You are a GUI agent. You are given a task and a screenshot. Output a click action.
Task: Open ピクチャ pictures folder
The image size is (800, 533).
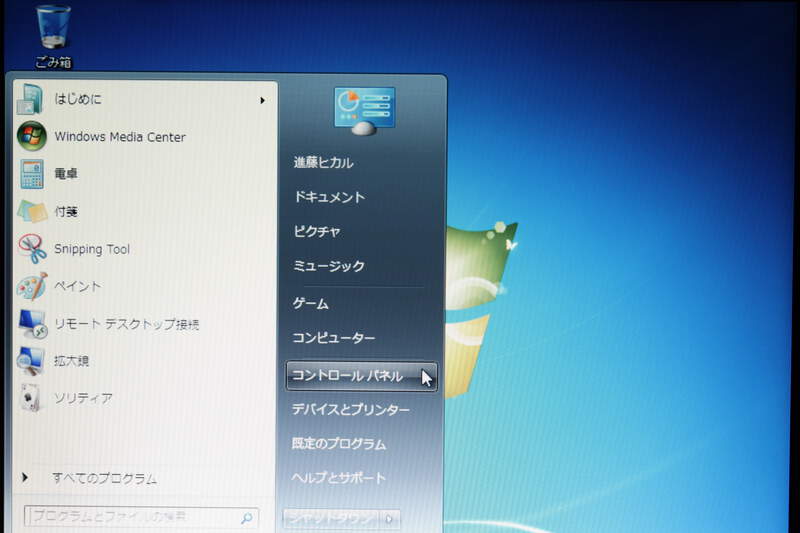[317, 232]
